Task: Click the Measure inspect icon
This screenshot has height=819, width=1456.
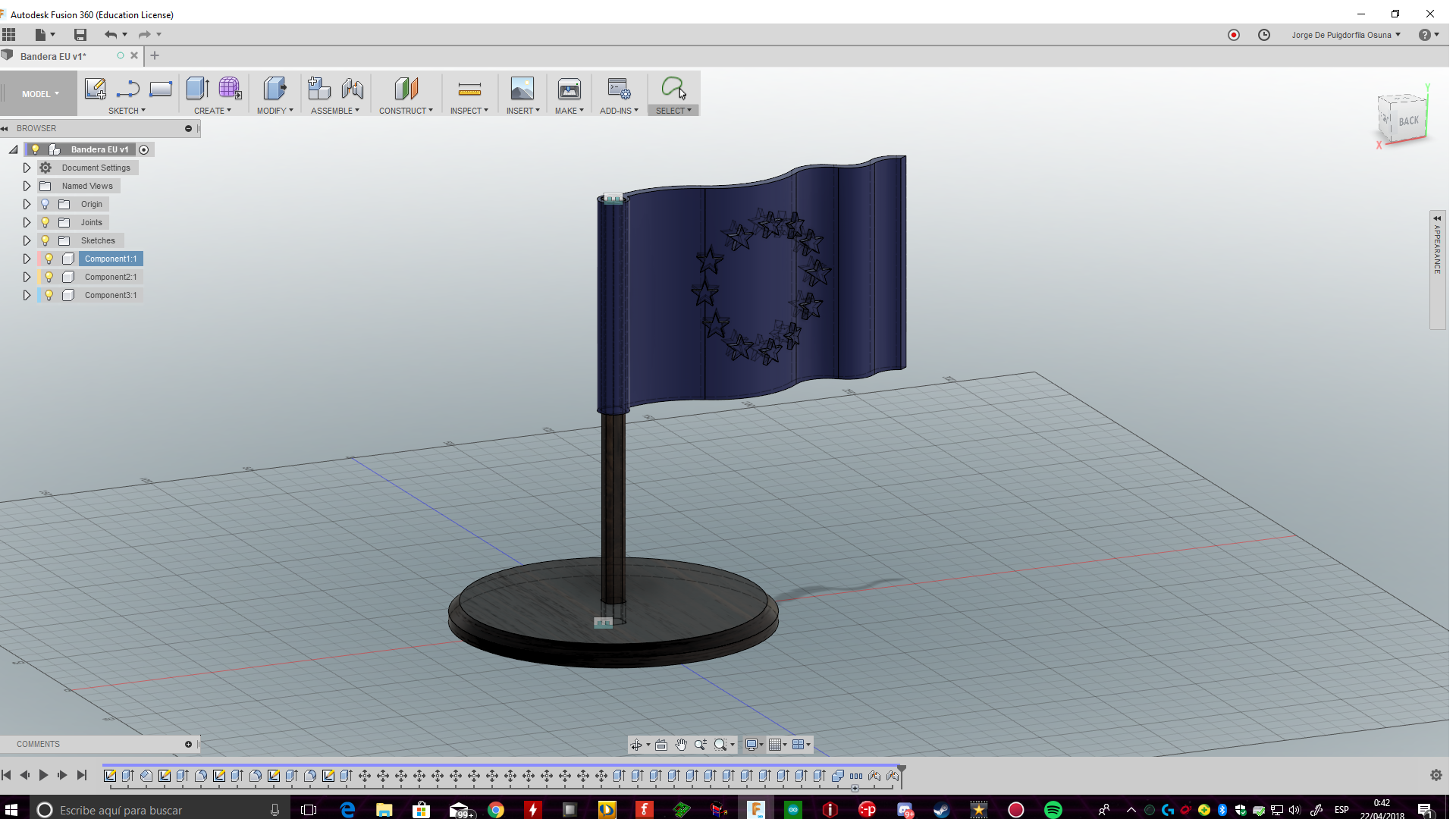Action: 469,89
